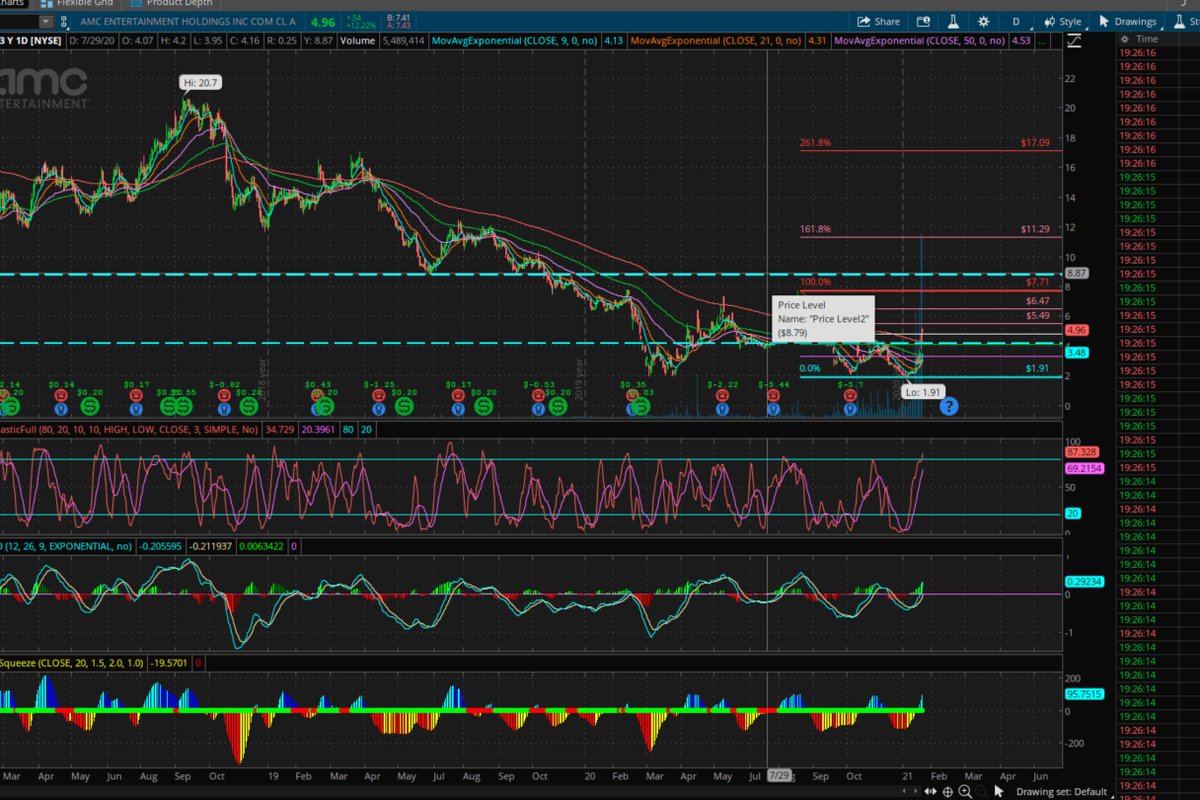Open the Studies beaker icon on top toolbar

(954, 21)
